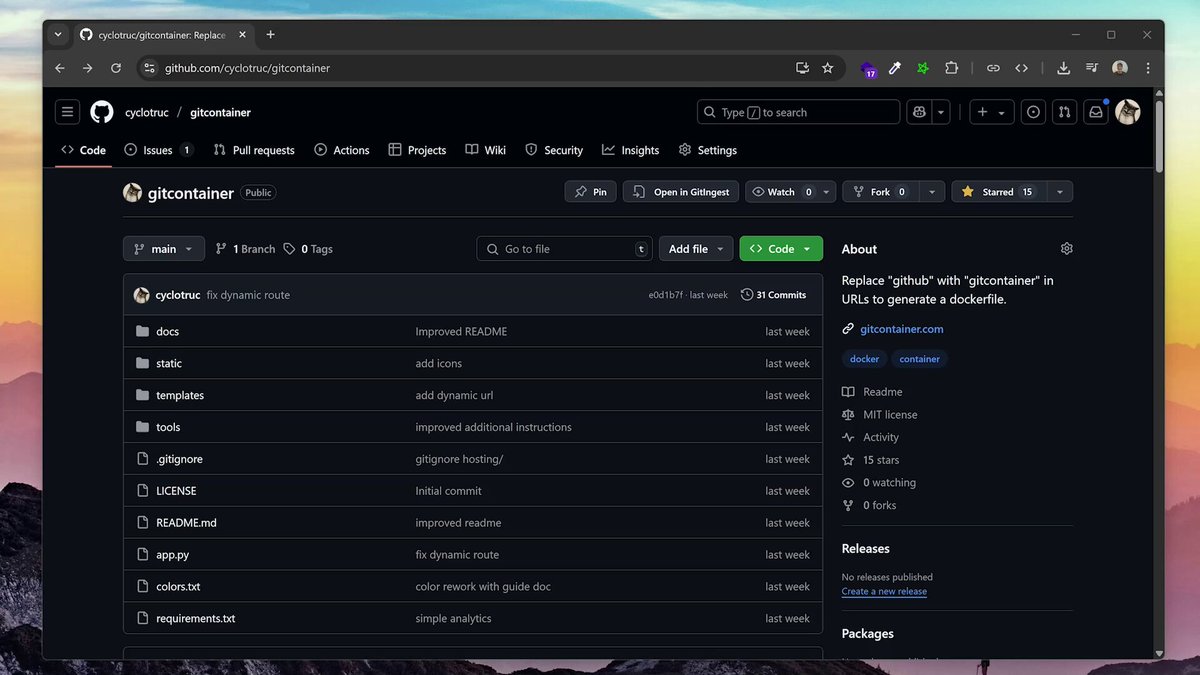Click the docker topic tag
The width and height of the screenshot is (1200, 675).
[x=865, y=359]
